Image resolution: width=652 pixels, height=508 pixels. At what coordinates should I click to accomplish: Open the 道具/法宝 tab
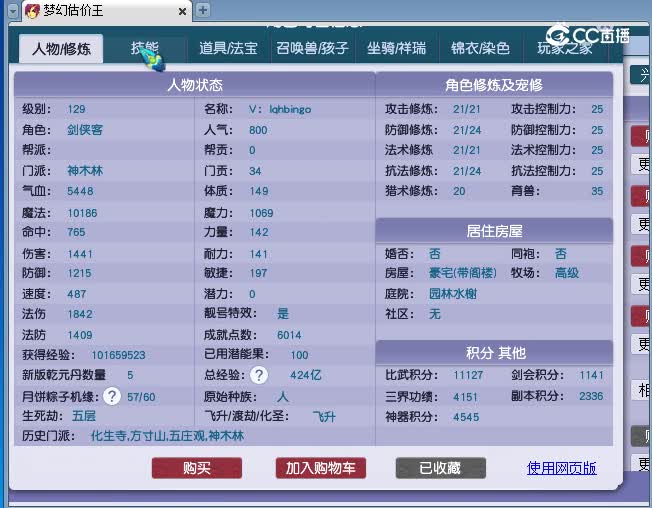tap(228, 49)
